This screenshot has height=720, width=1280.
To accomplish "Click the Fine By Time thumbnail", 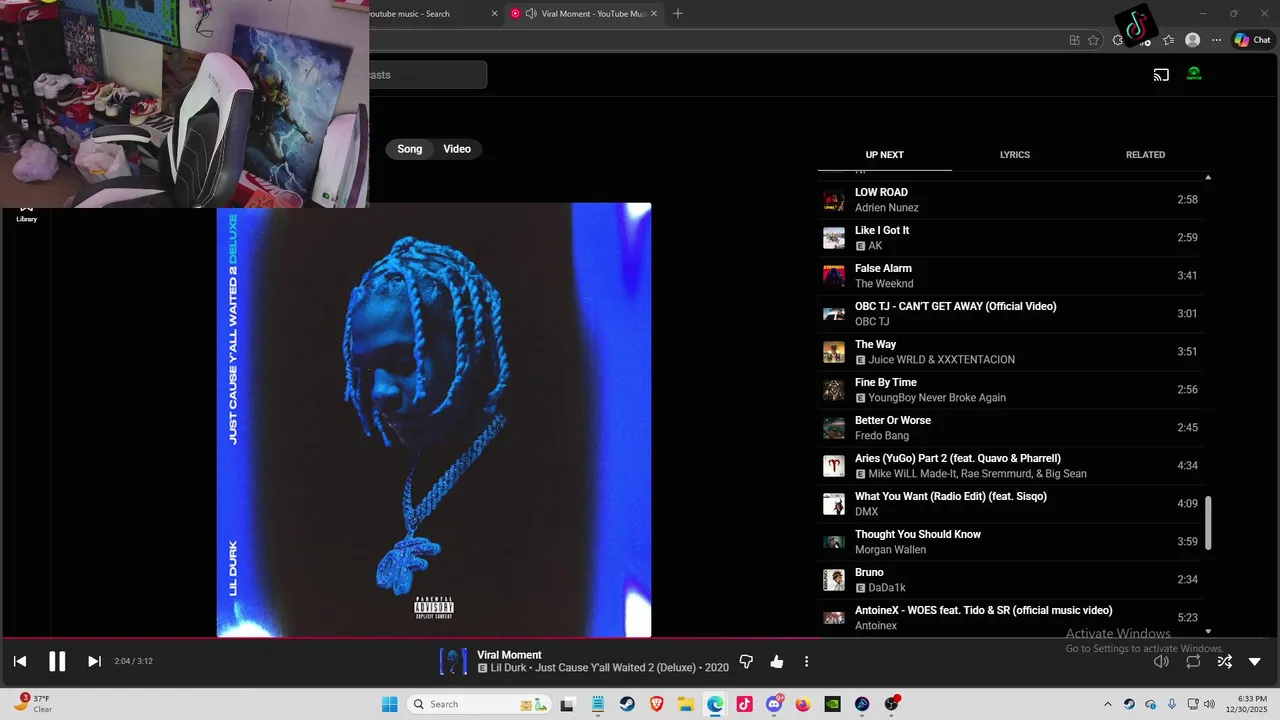I will pos(833,390).
